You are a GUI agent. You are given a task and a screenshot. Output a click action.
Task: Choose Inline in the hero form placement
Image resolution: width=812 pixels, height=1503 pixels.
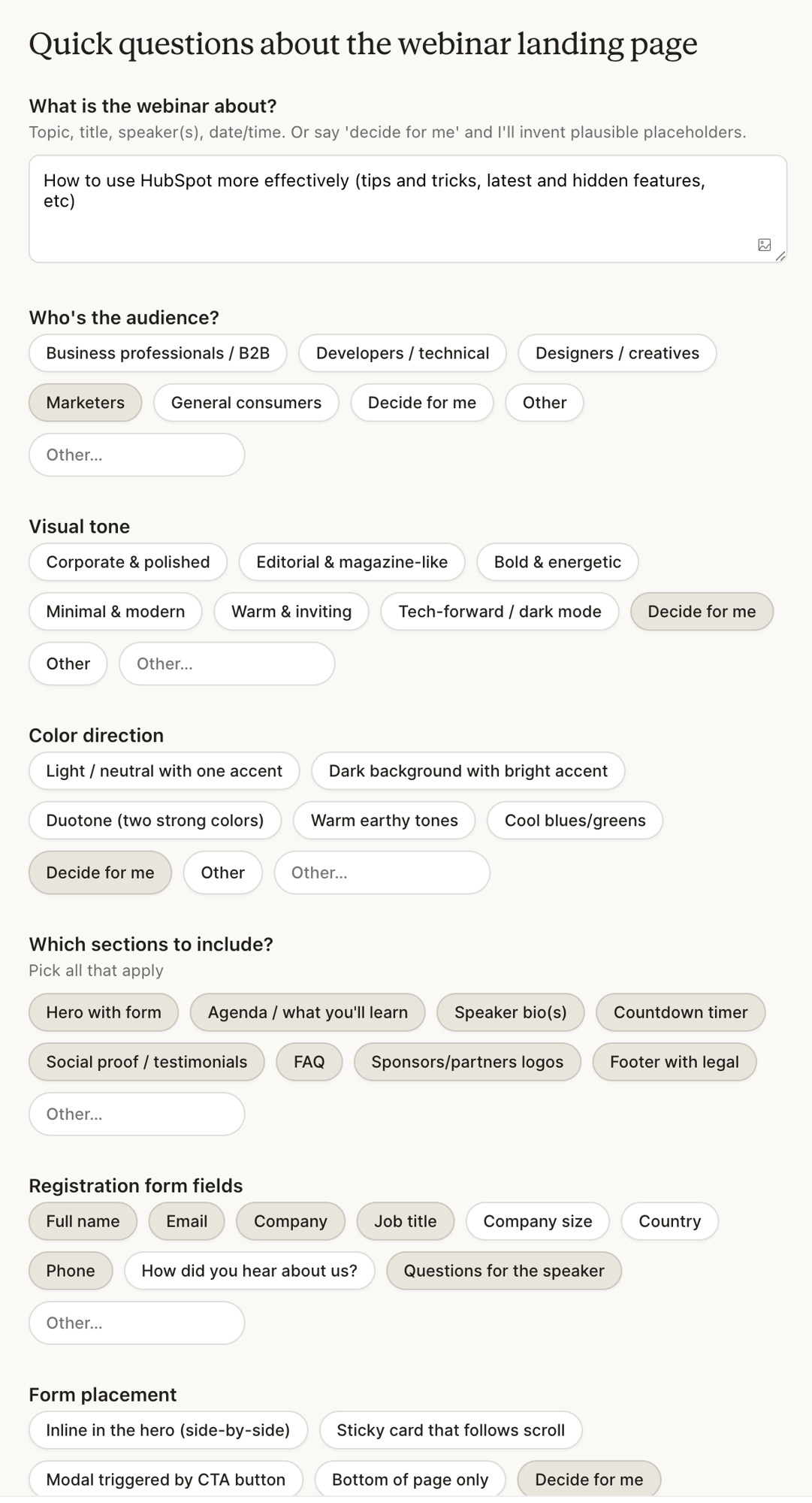pos(168,1431)
